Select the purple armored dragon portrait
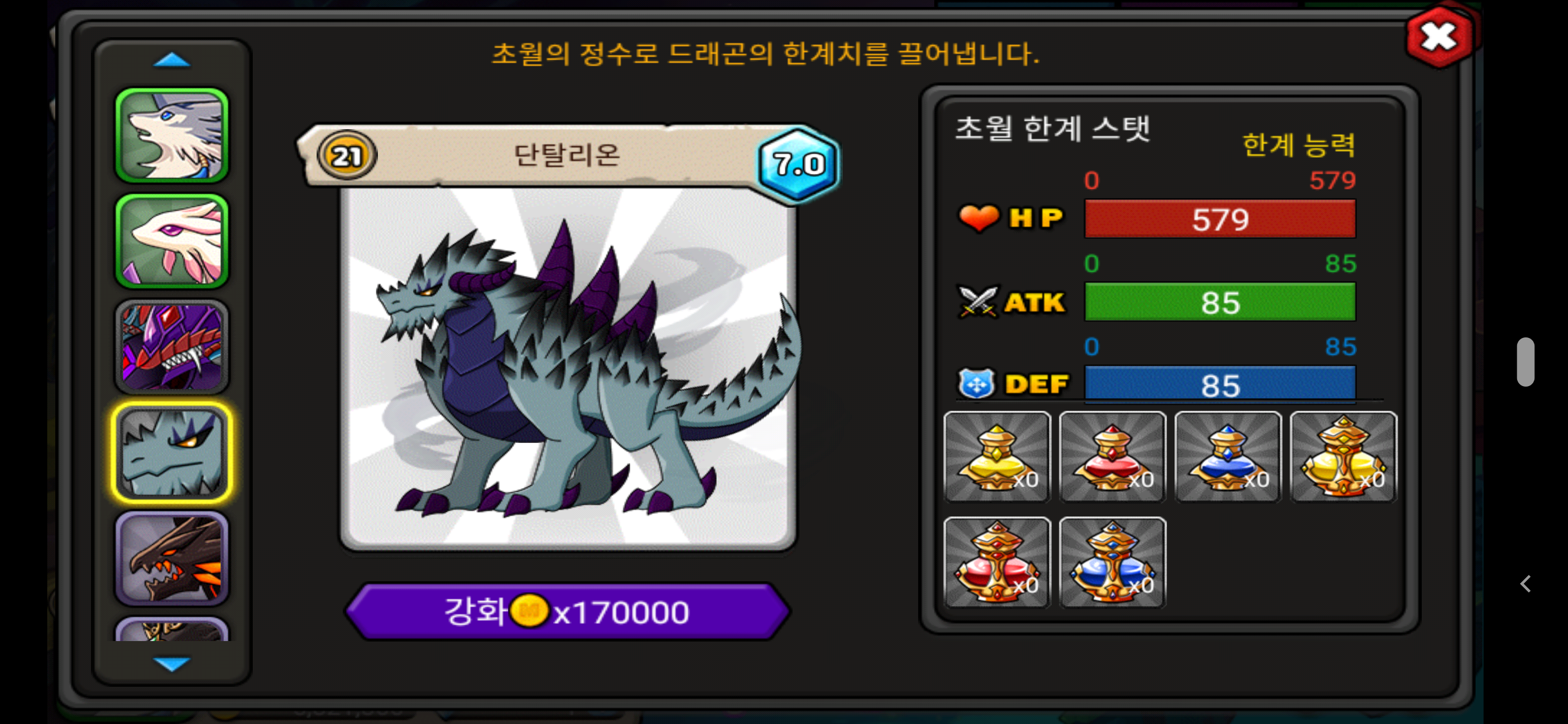The image size is (1568, 724). pos(172,346)
